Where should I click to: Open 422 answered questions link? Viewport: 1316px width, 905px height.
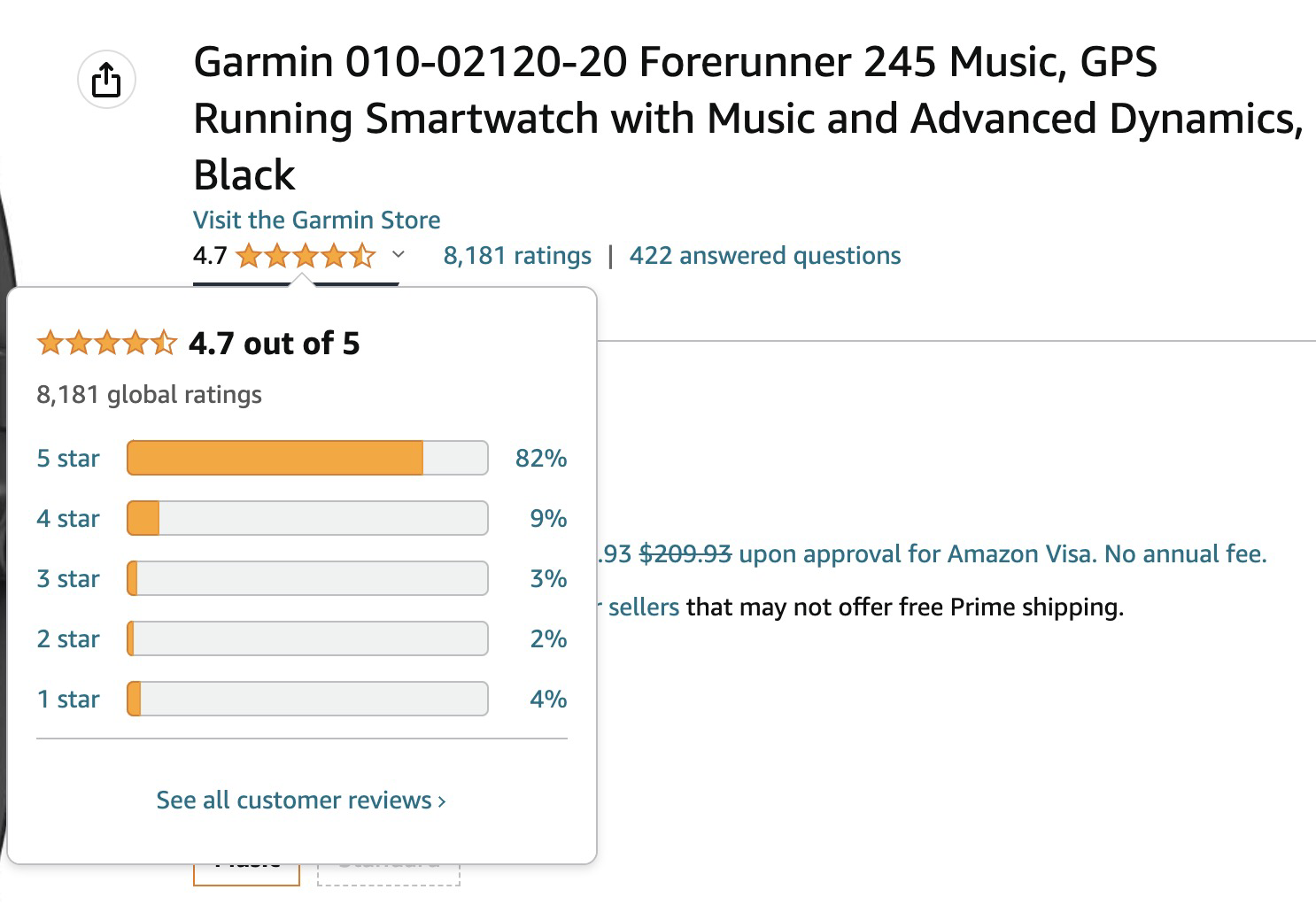pos(765,256)
